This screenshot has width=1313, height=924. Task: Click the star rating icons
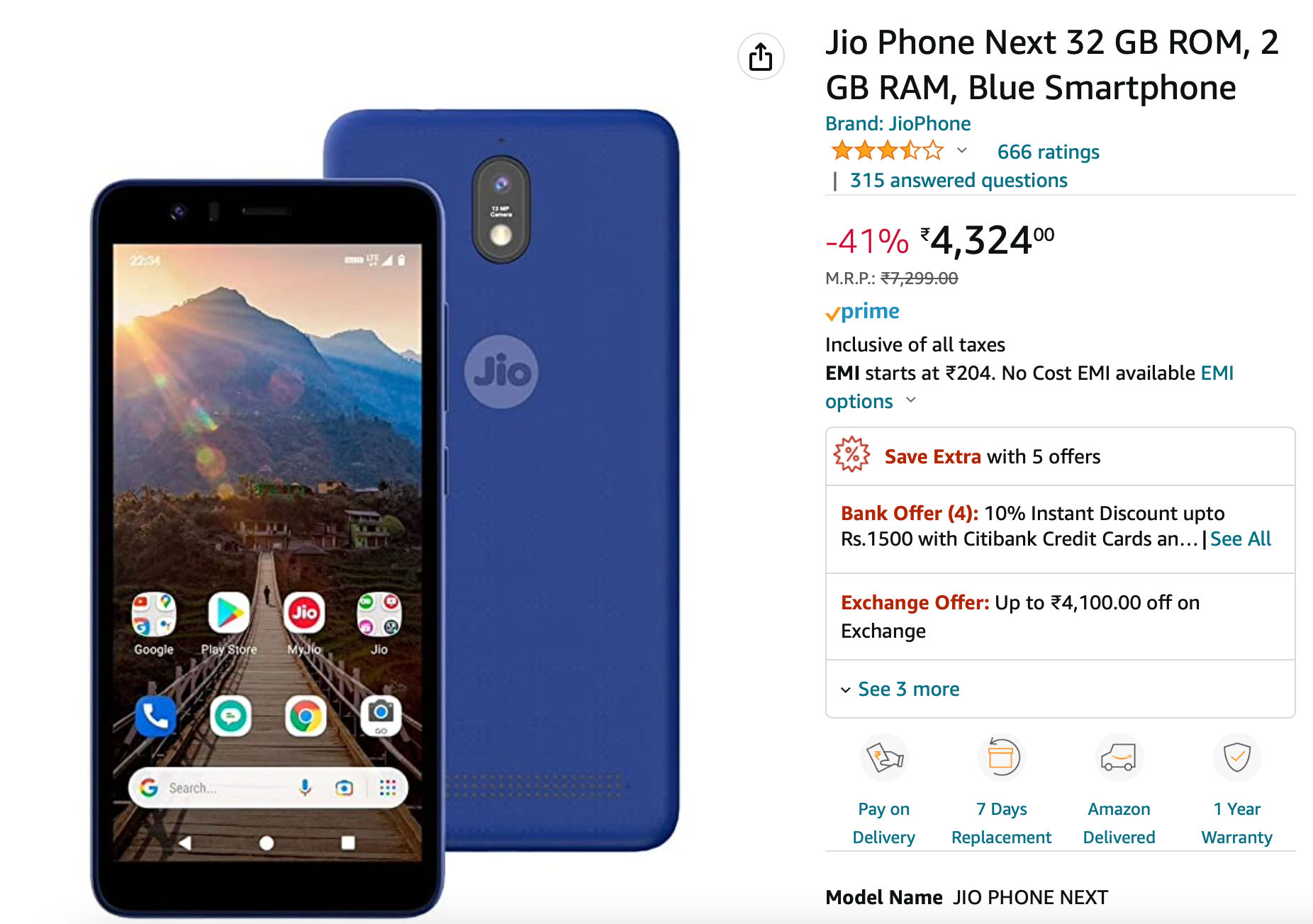[x=888, y=151]
